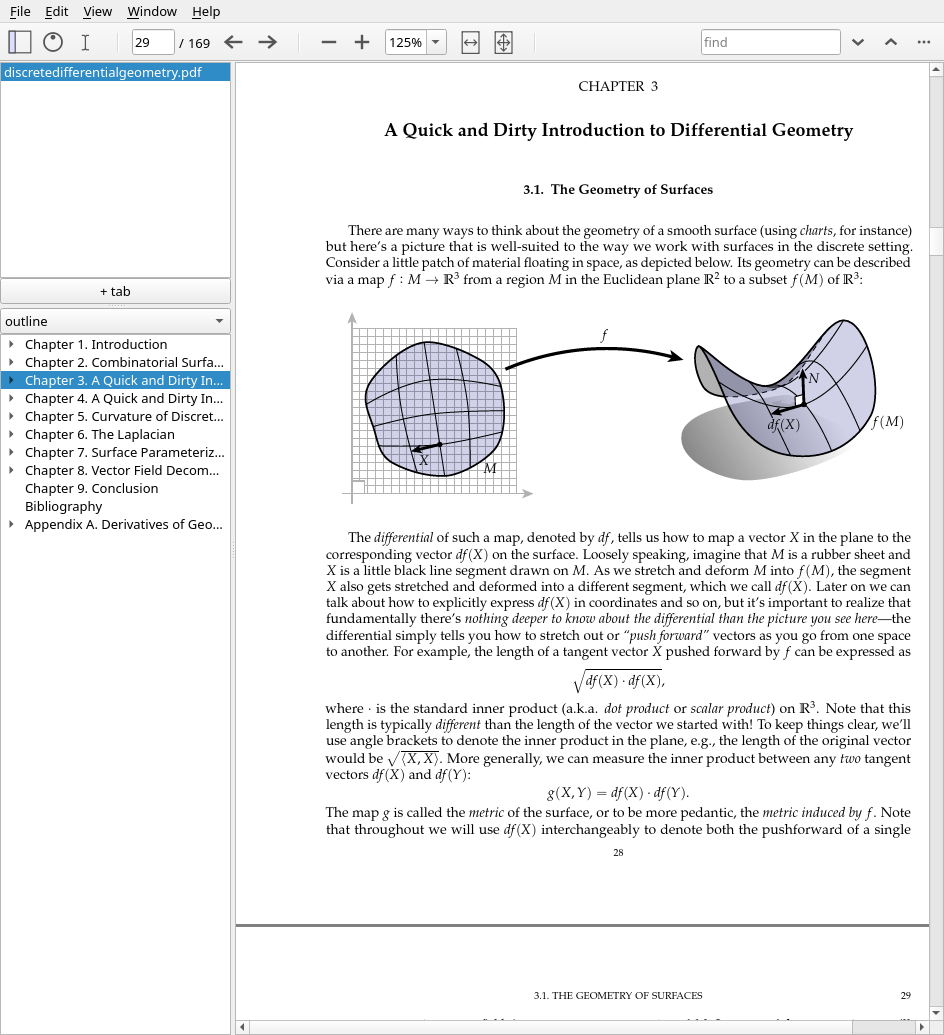The image size is (944, 1035).
Task: Open the three-dots more options menu
Action: click(924, 42)
